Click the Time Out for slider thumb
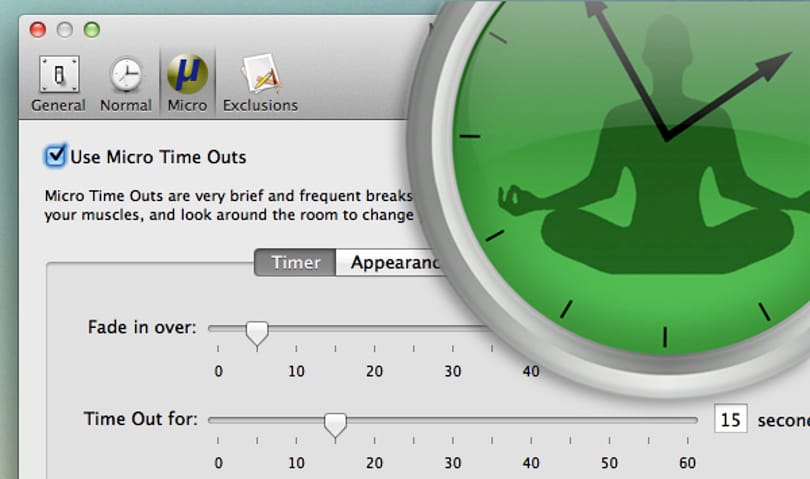810x479 pixels. (x=335, y=425)
